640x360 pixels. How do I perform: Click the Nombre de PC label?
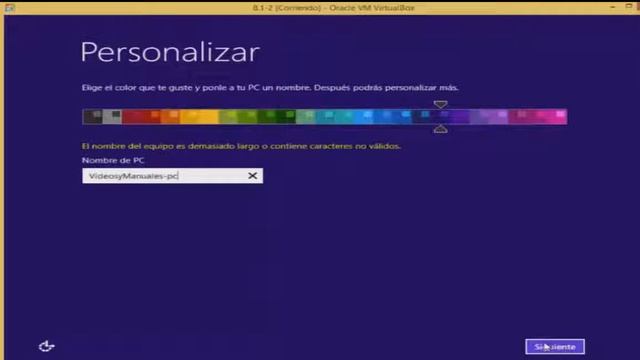coord(113,160)
